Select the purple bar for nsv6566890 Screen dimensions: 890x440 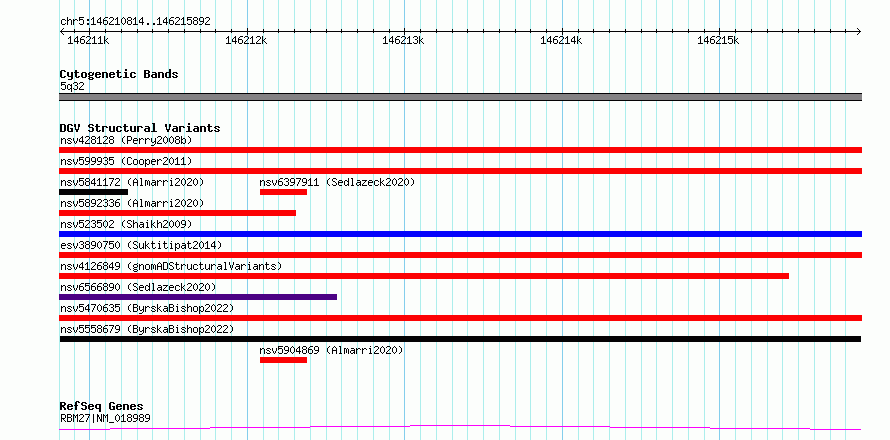(198, 297)
